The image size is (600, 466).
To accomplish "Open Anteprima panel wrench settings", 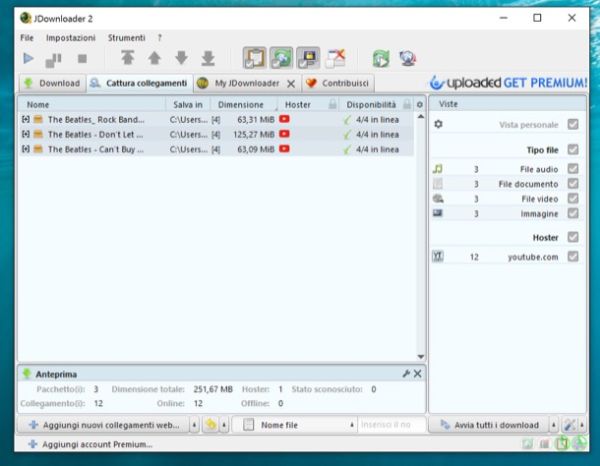I will tap(406, 373).
